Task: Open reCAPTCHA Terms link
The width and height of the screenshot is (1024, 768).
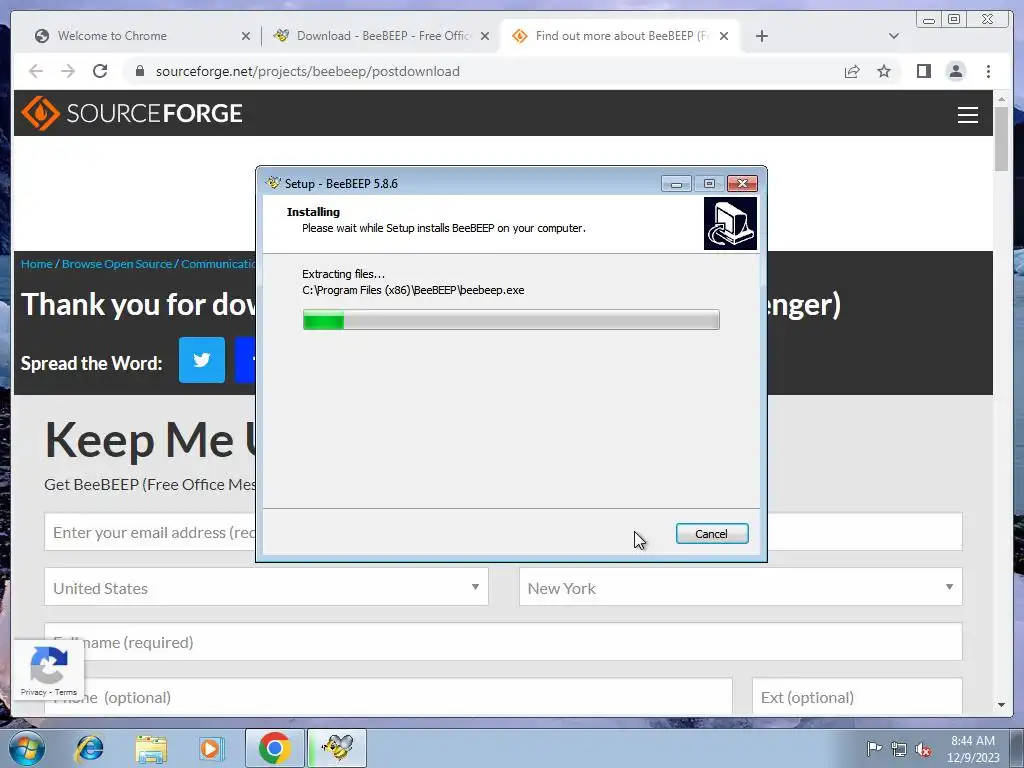Action: coord(66,692)
